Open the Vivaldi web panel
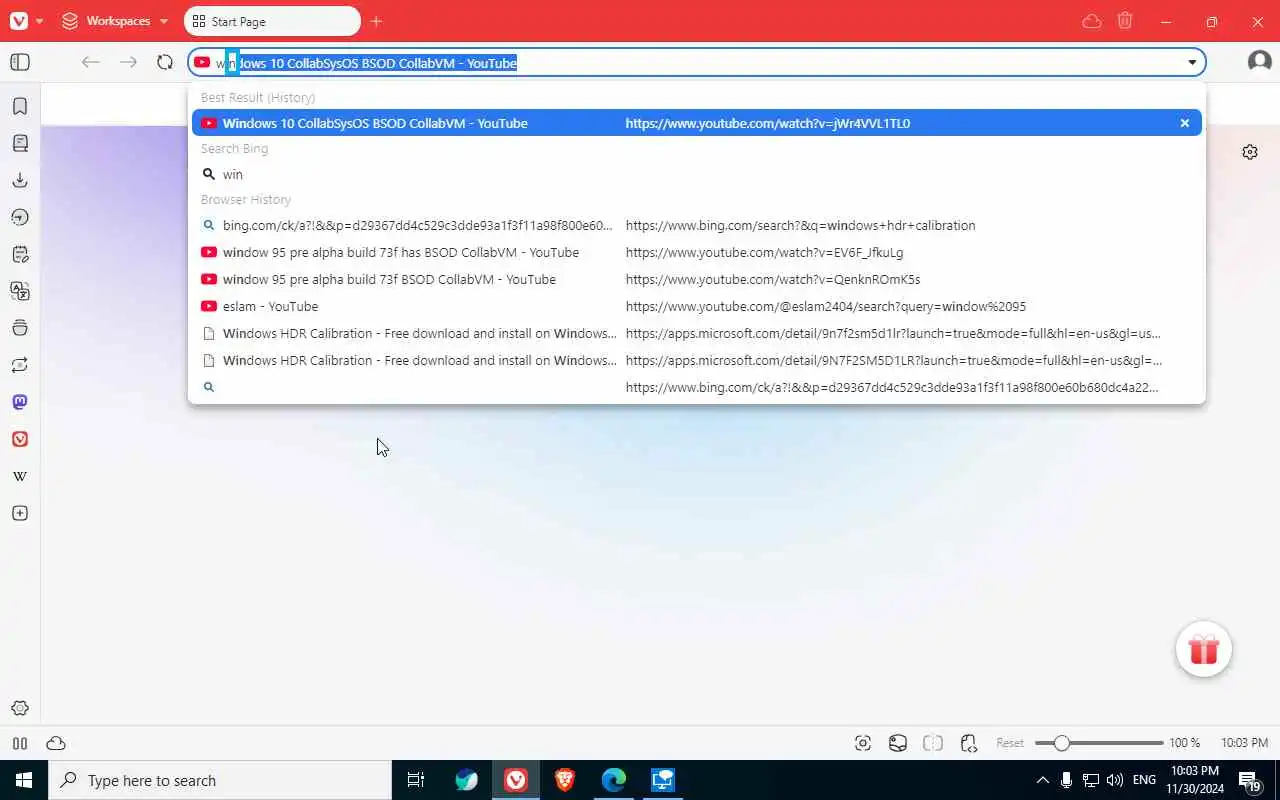1280x800 pixels. click(x=20, y=439)
